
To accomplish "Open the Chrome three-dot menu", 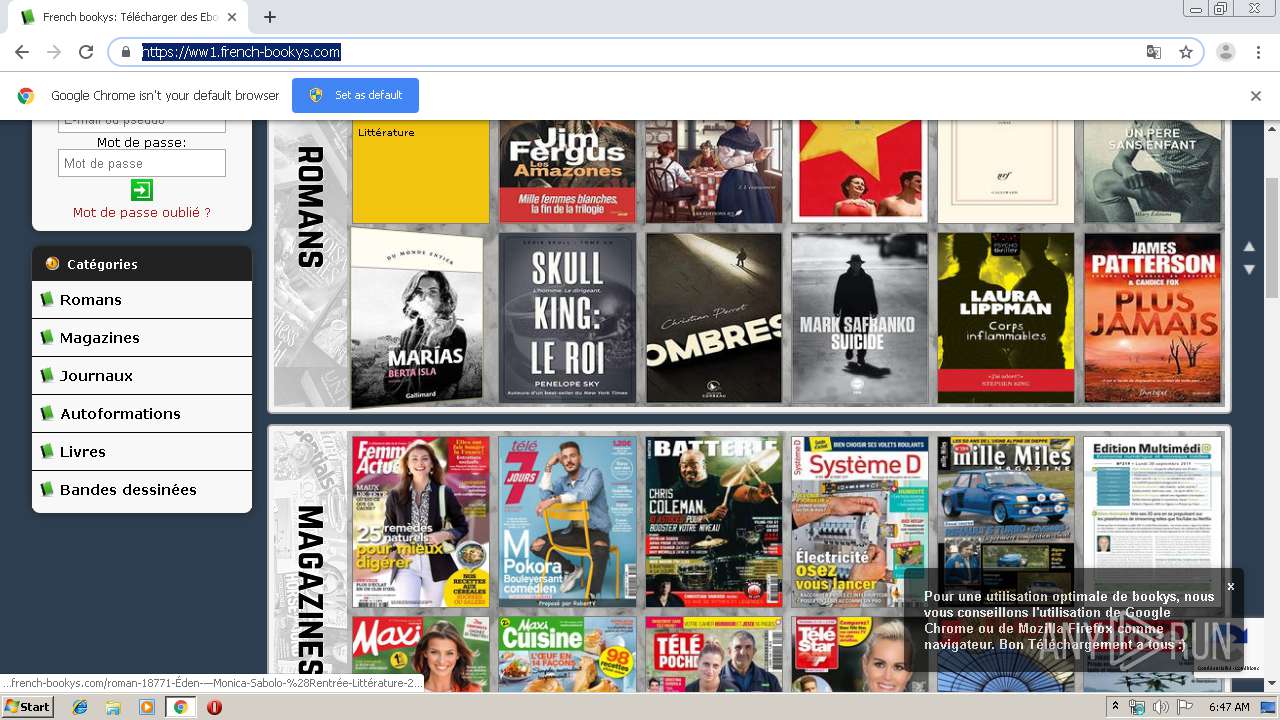I will point(1257,52).
